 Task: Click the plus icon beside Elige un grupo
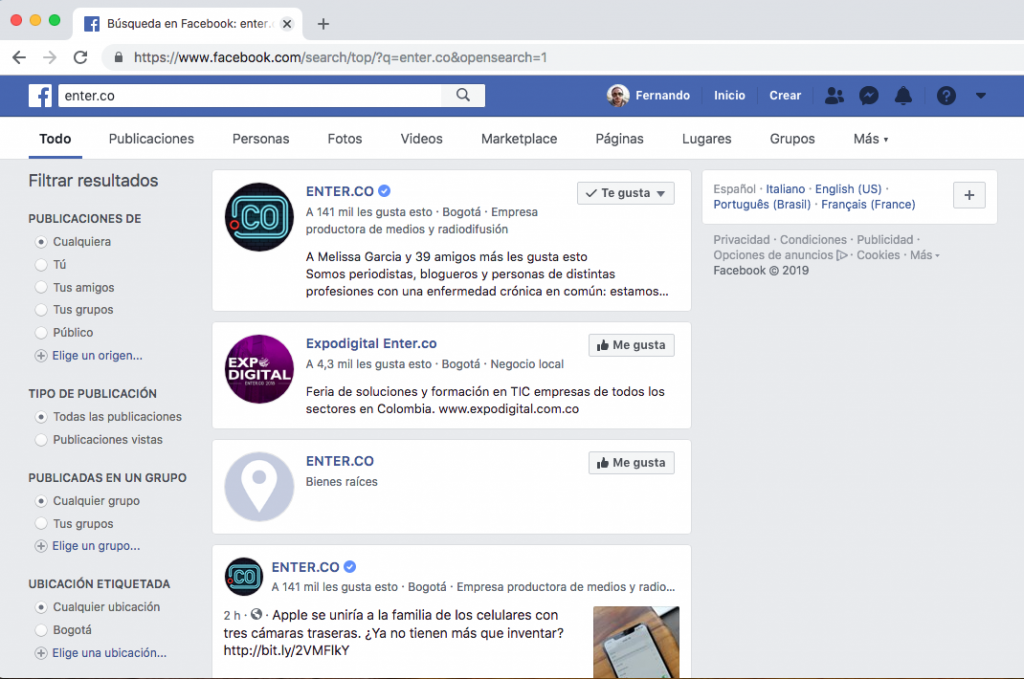pos(40,546)
